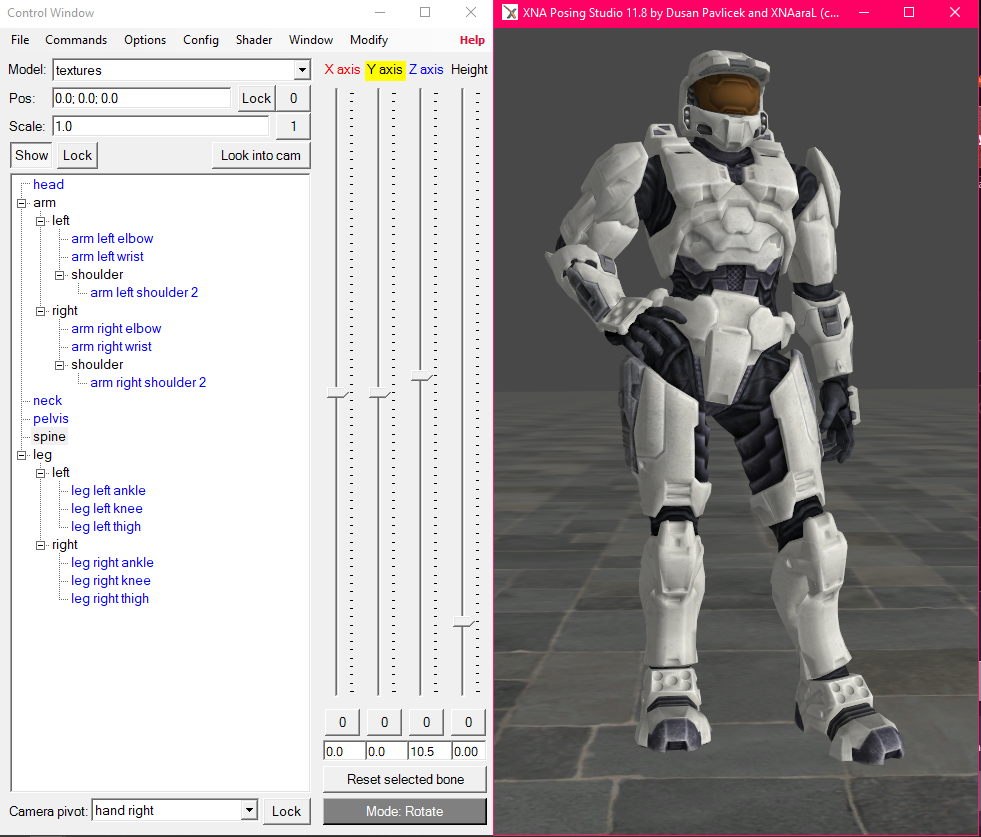Screen dimensions: 981x837
Task: Open the Config menu
Action: [x=200, y=40]
